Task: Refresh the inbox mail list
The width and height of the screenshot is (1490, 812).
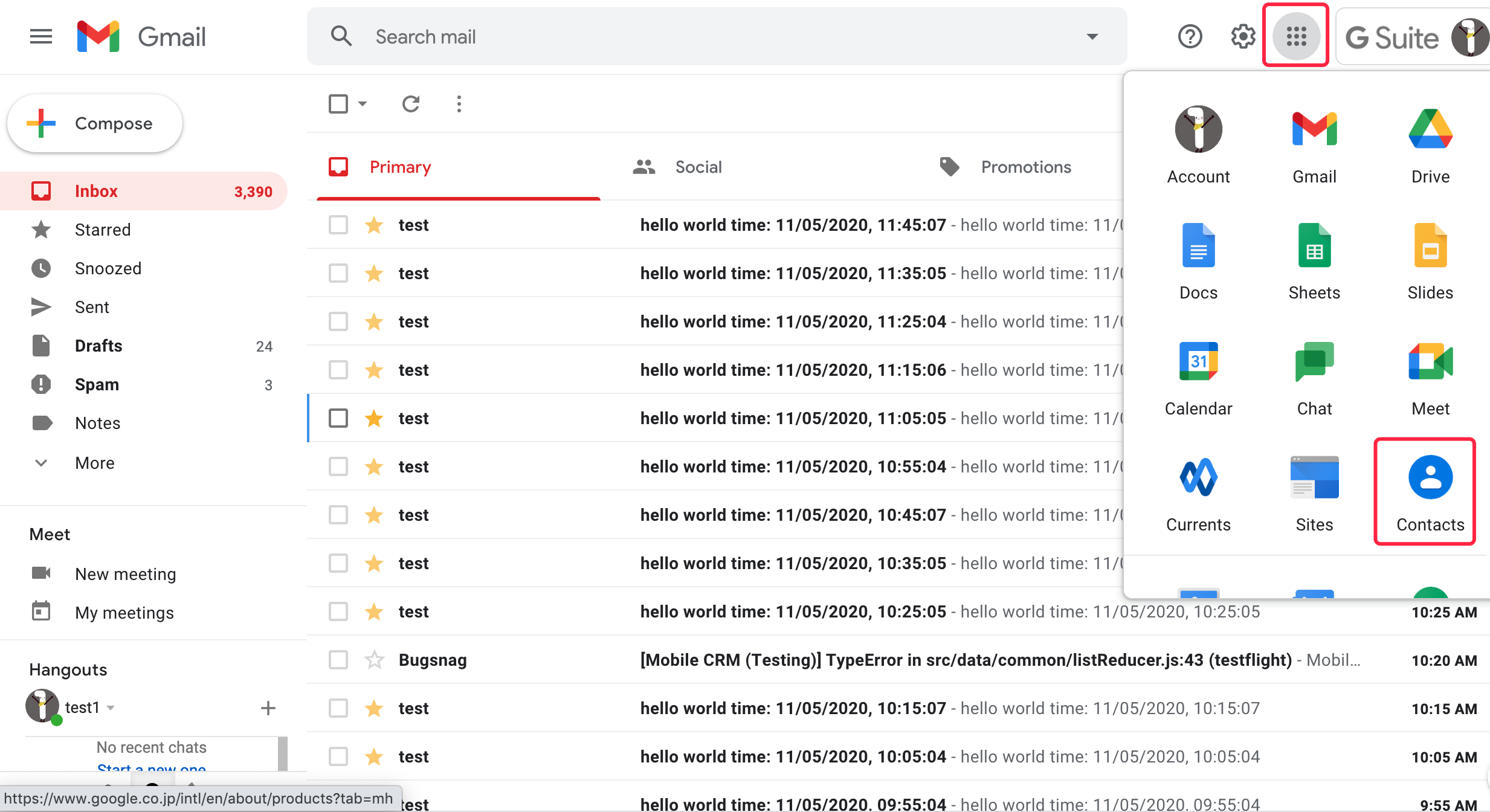Action: [411, 104]
